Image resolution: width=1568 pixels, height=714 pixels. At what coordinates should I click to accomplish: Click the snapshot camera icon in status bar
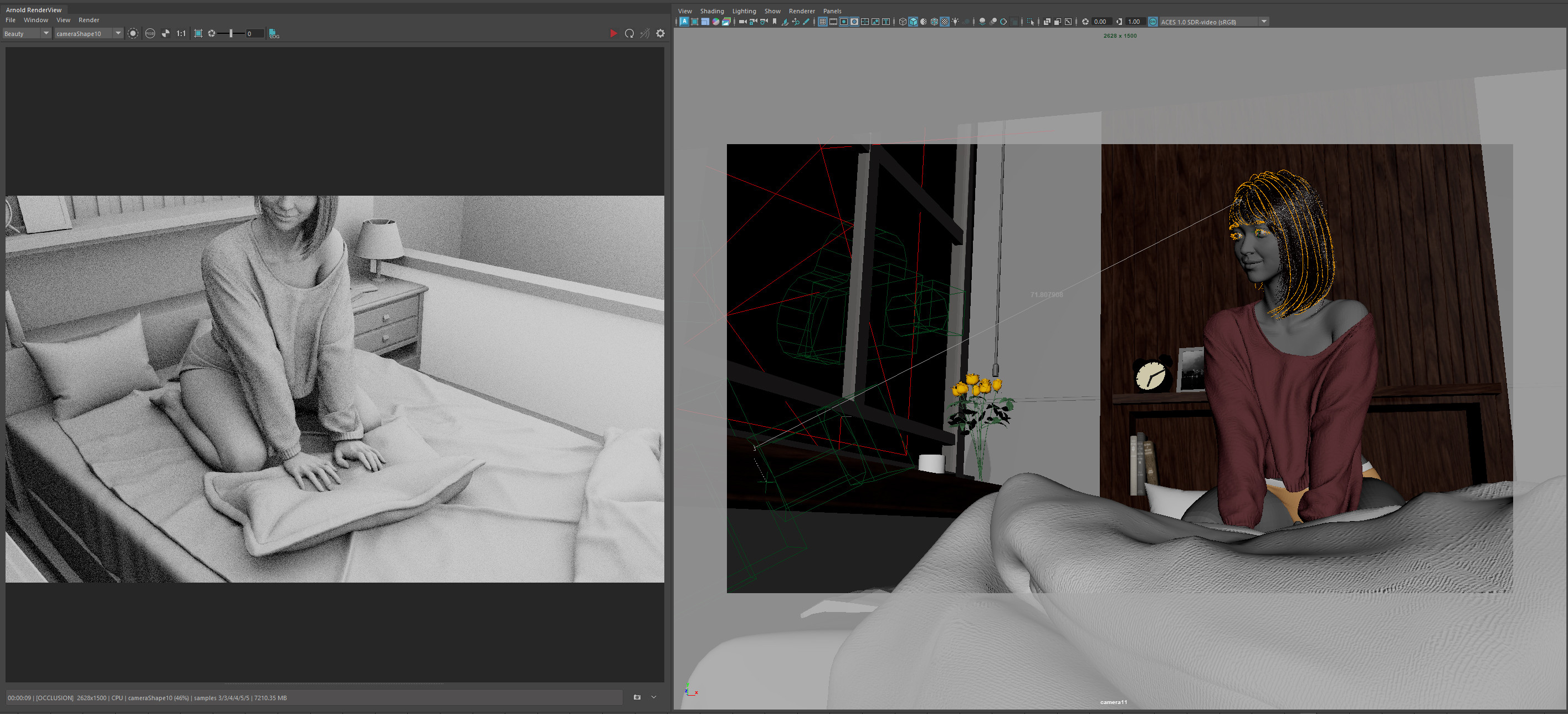[637, 697]
